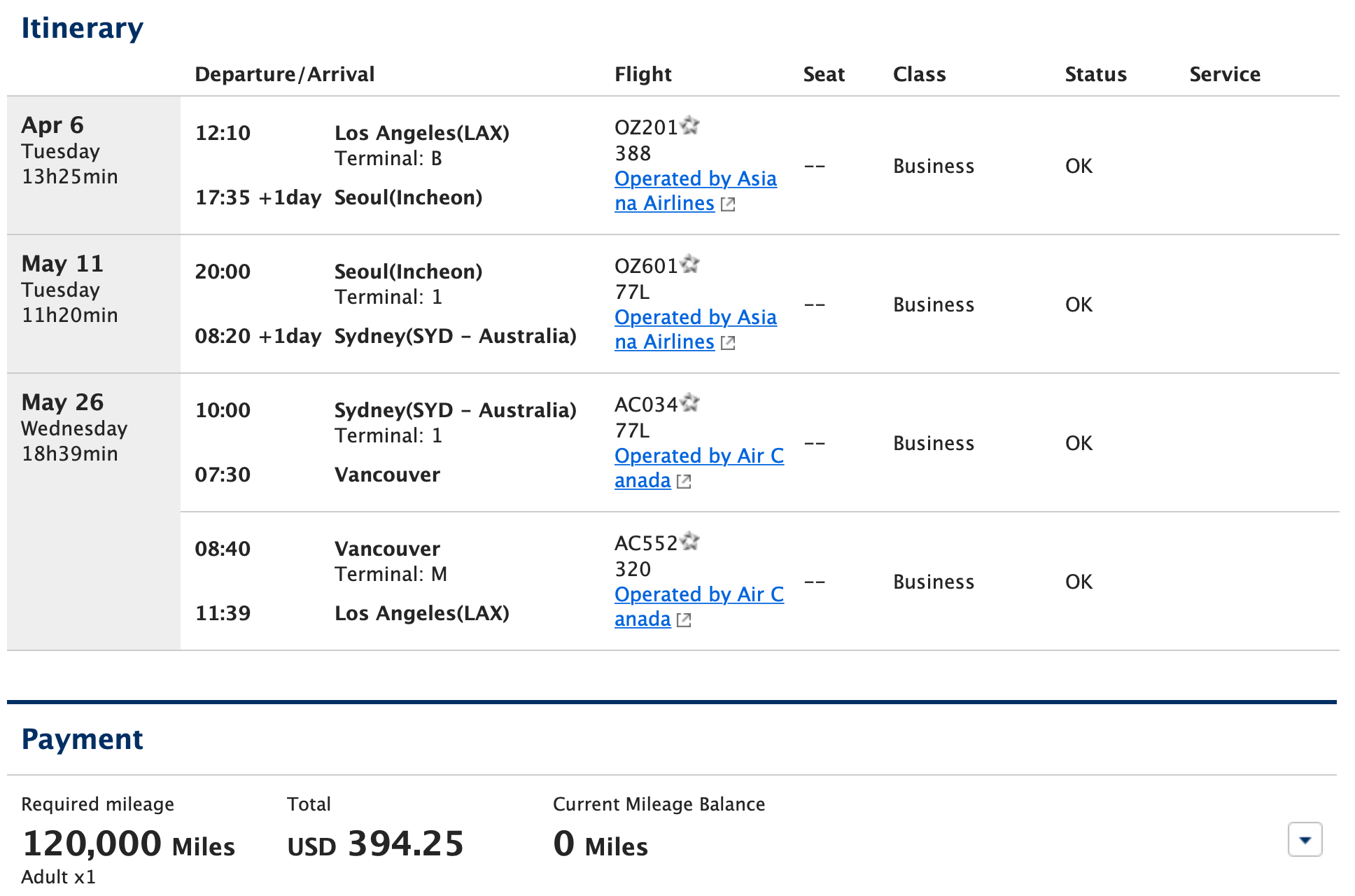
Task: Open external link icon for Seoul-Sydney Asiana flight
Action: 728,342
